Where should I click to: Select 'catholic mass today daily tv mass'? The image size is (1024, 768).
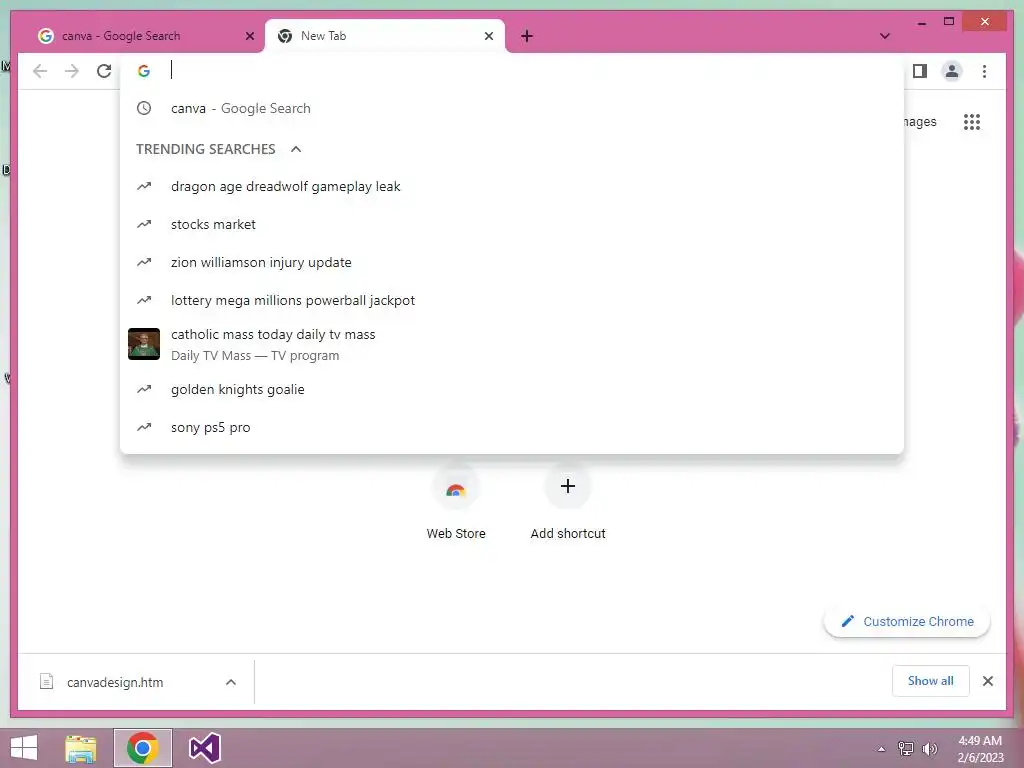[511, 344]
